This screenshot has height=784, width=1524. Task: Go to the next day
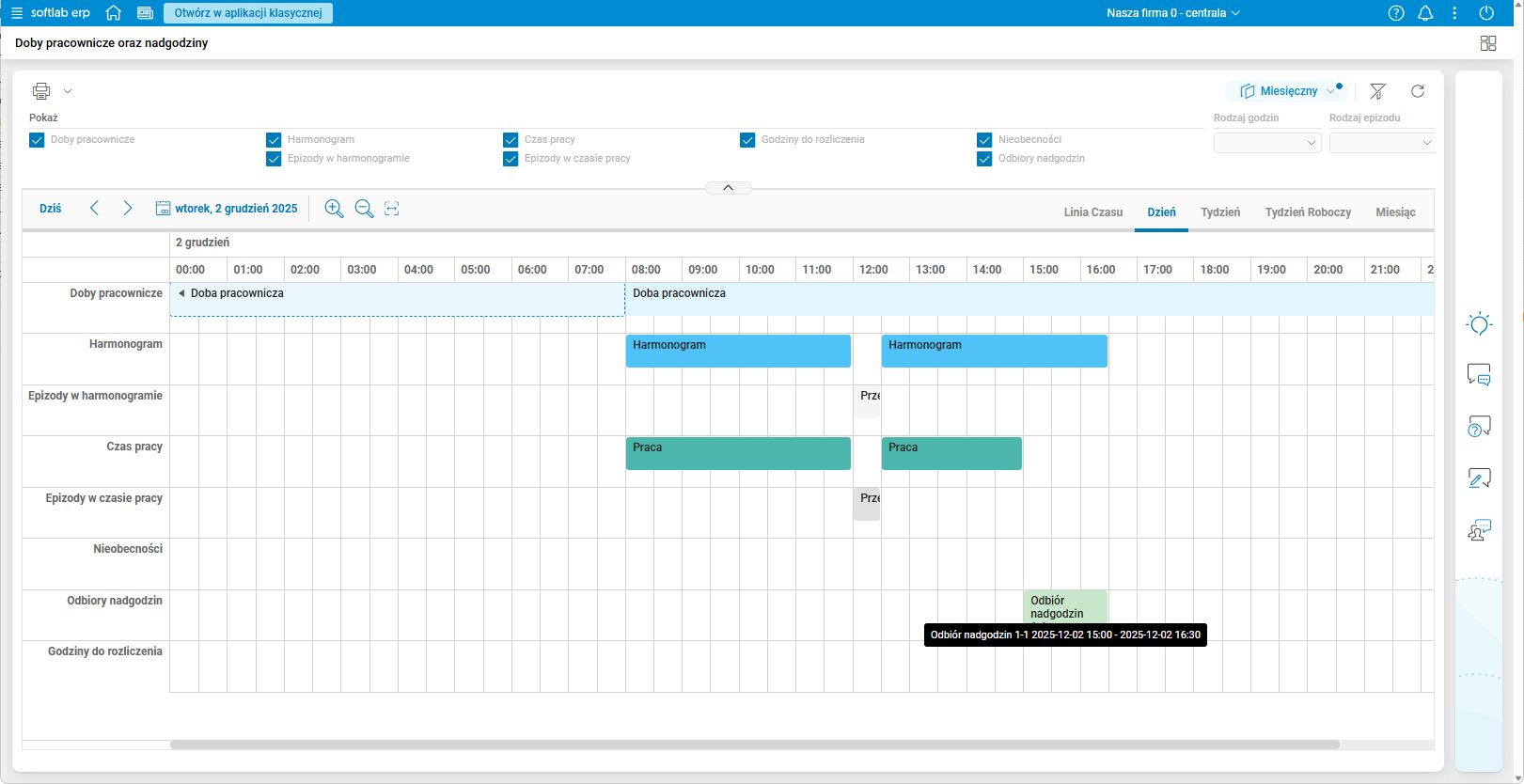(128, 209)
